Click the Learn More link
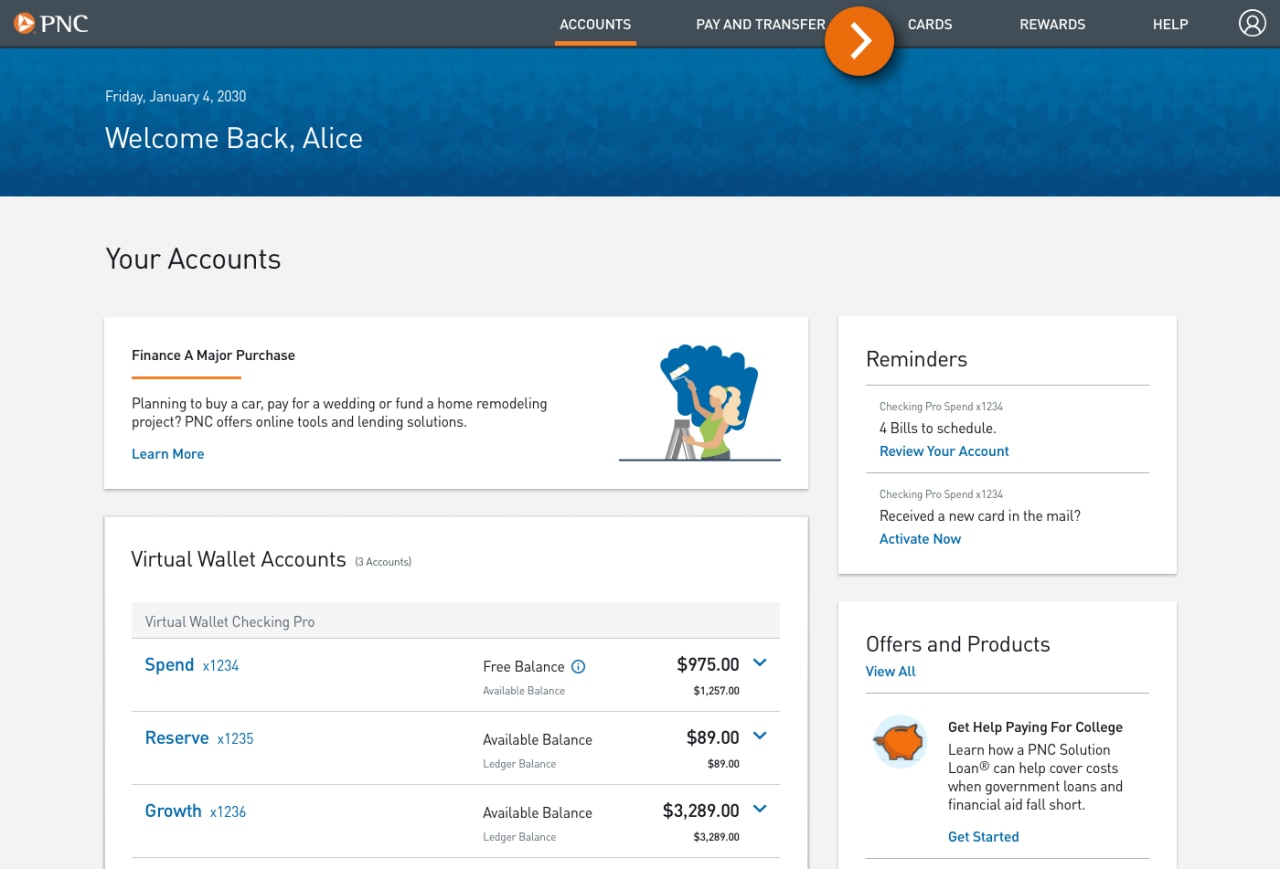The width and height of the screenshot is (1280, 869). [x=167, y=453]
